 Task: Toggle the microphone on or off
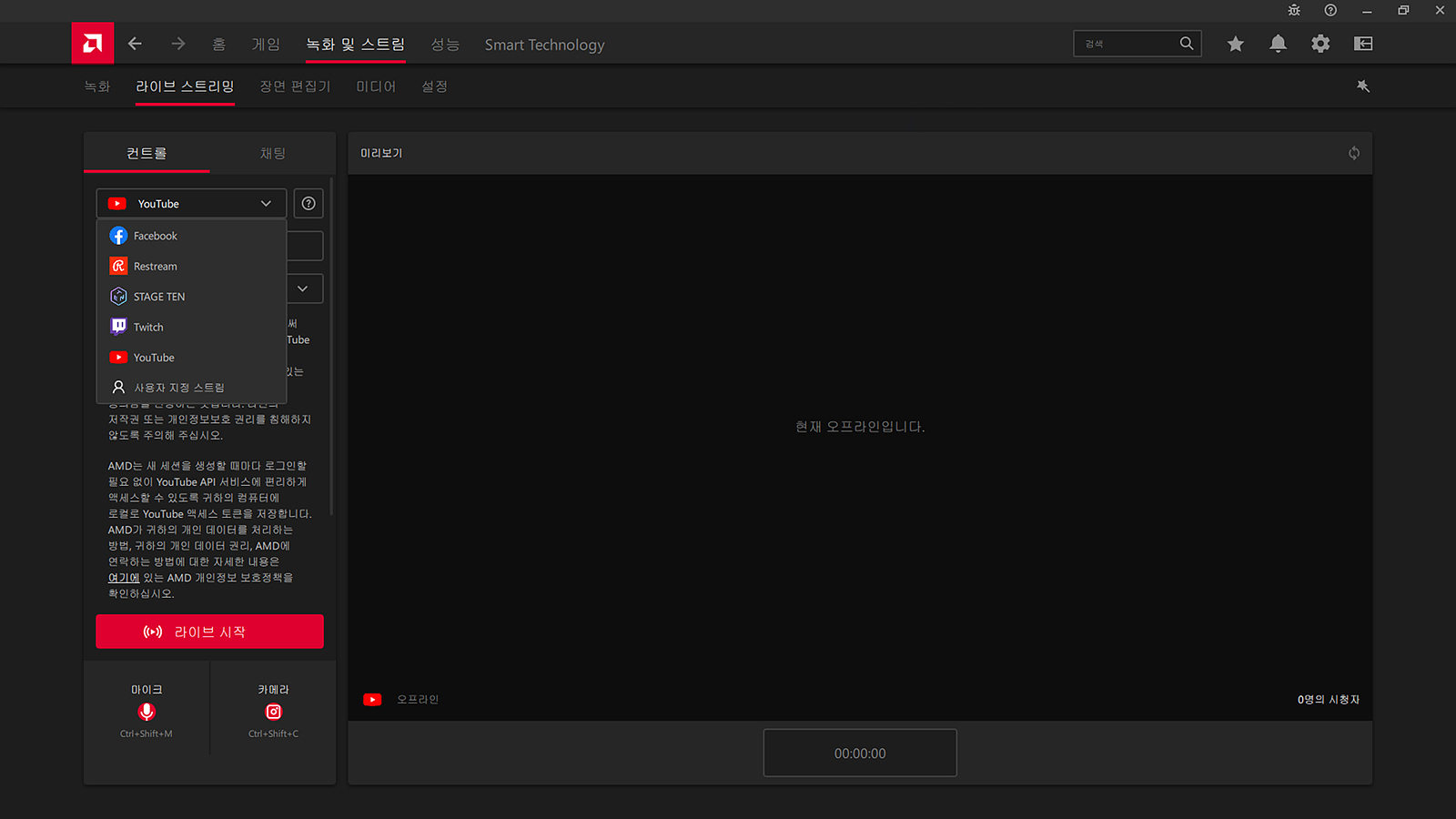tap(147, 712)
